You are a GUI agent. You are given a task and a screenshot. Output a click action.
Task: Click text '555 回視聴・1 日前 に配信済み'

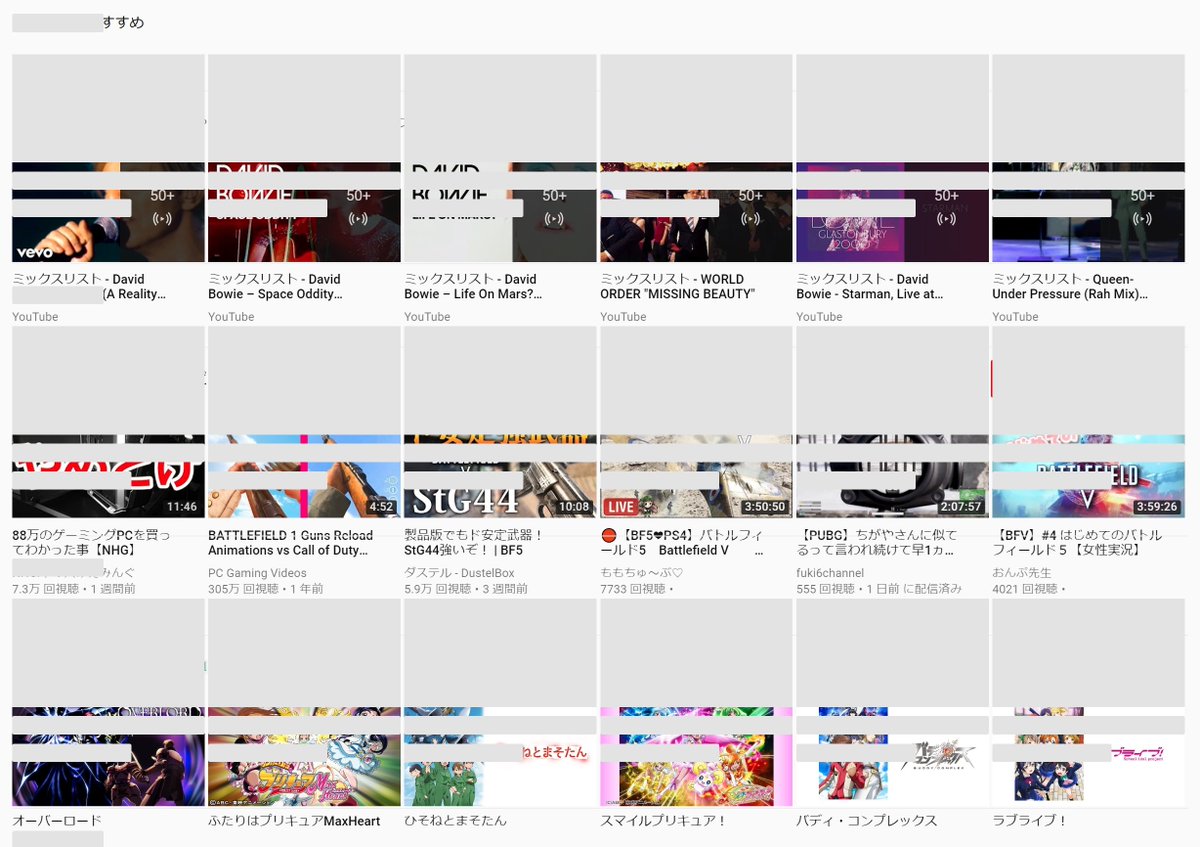coord(879,589)
